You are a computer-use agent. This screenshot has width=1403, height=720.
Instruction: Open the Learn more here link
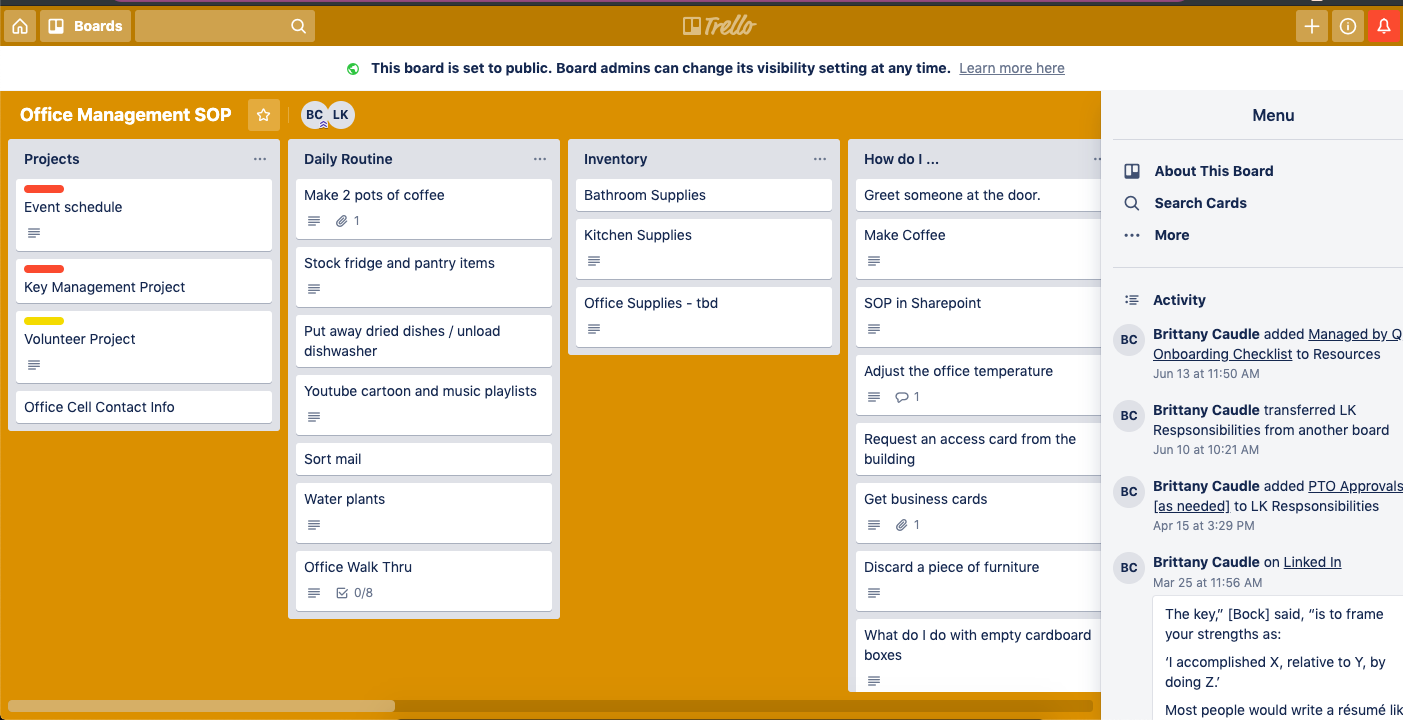1011,68
